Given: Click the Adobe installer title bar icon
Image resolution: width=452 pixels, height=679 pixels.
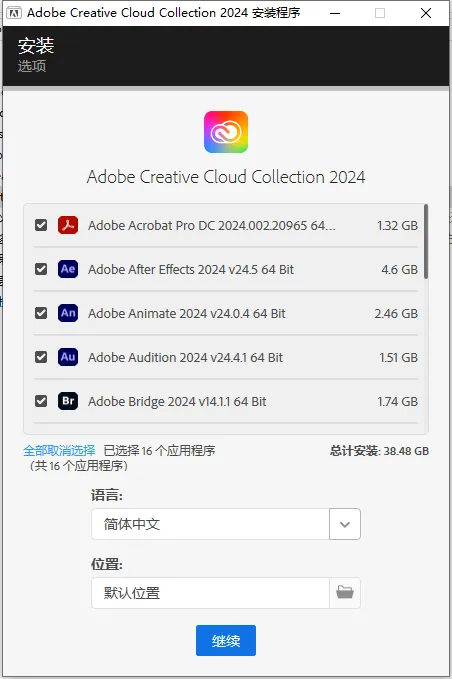Looking at the screenshot, I should pyautogui.click(x=14, y=13).
